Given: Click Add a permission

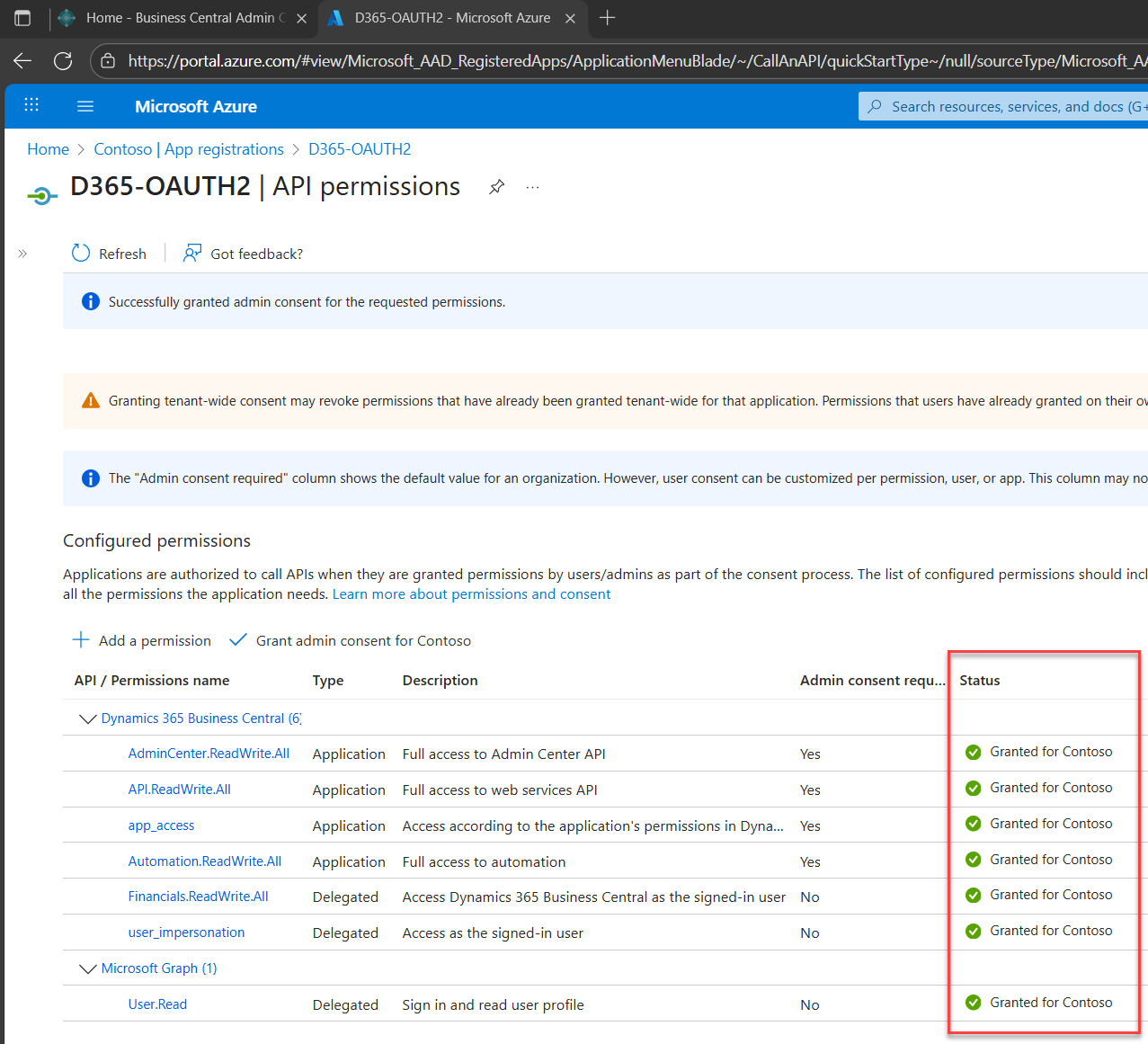Looking at the screenshot, I should coord(142,640).
